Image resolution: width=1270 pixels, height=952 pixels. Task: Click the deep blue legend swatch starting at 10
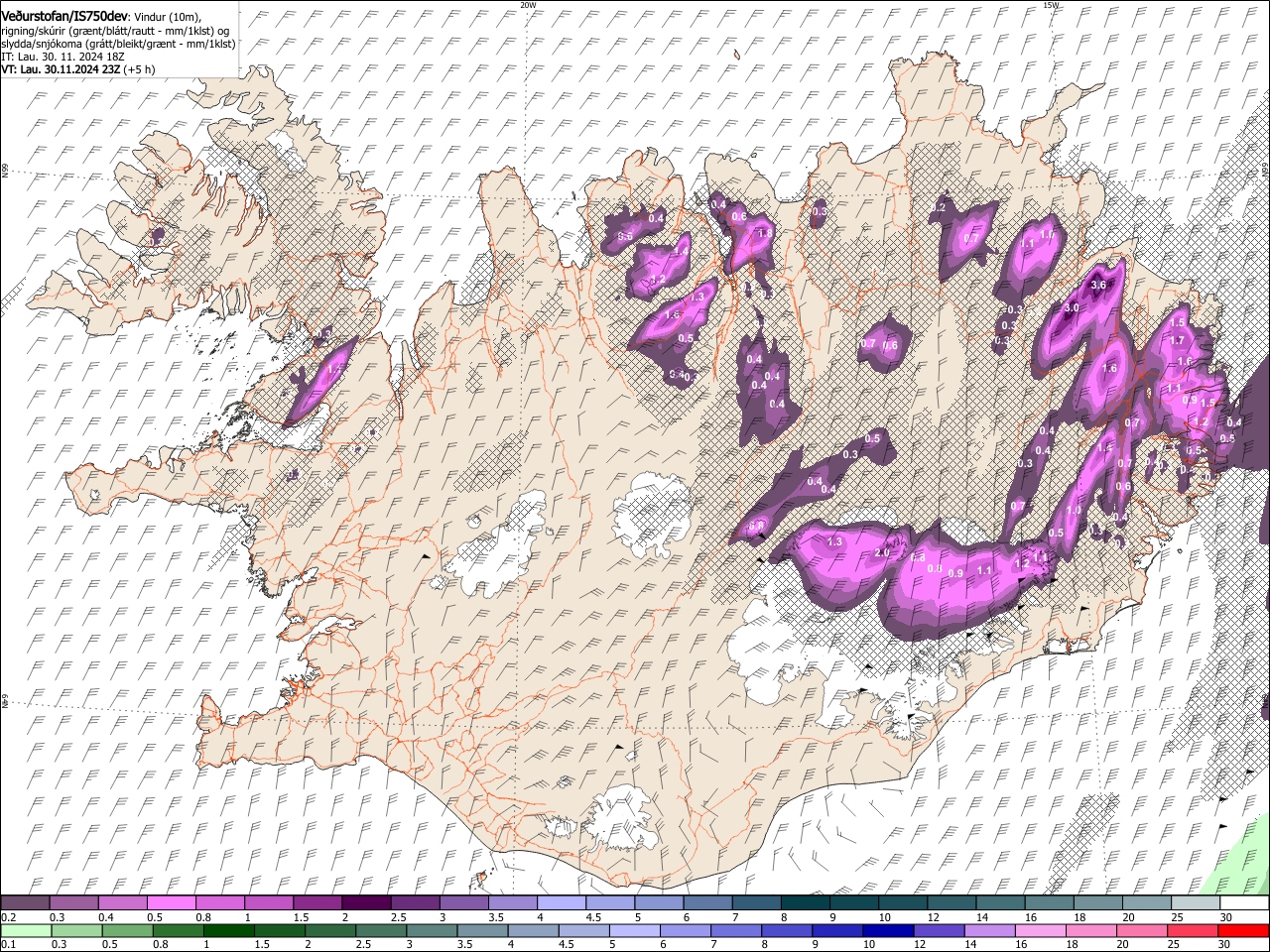887,931
